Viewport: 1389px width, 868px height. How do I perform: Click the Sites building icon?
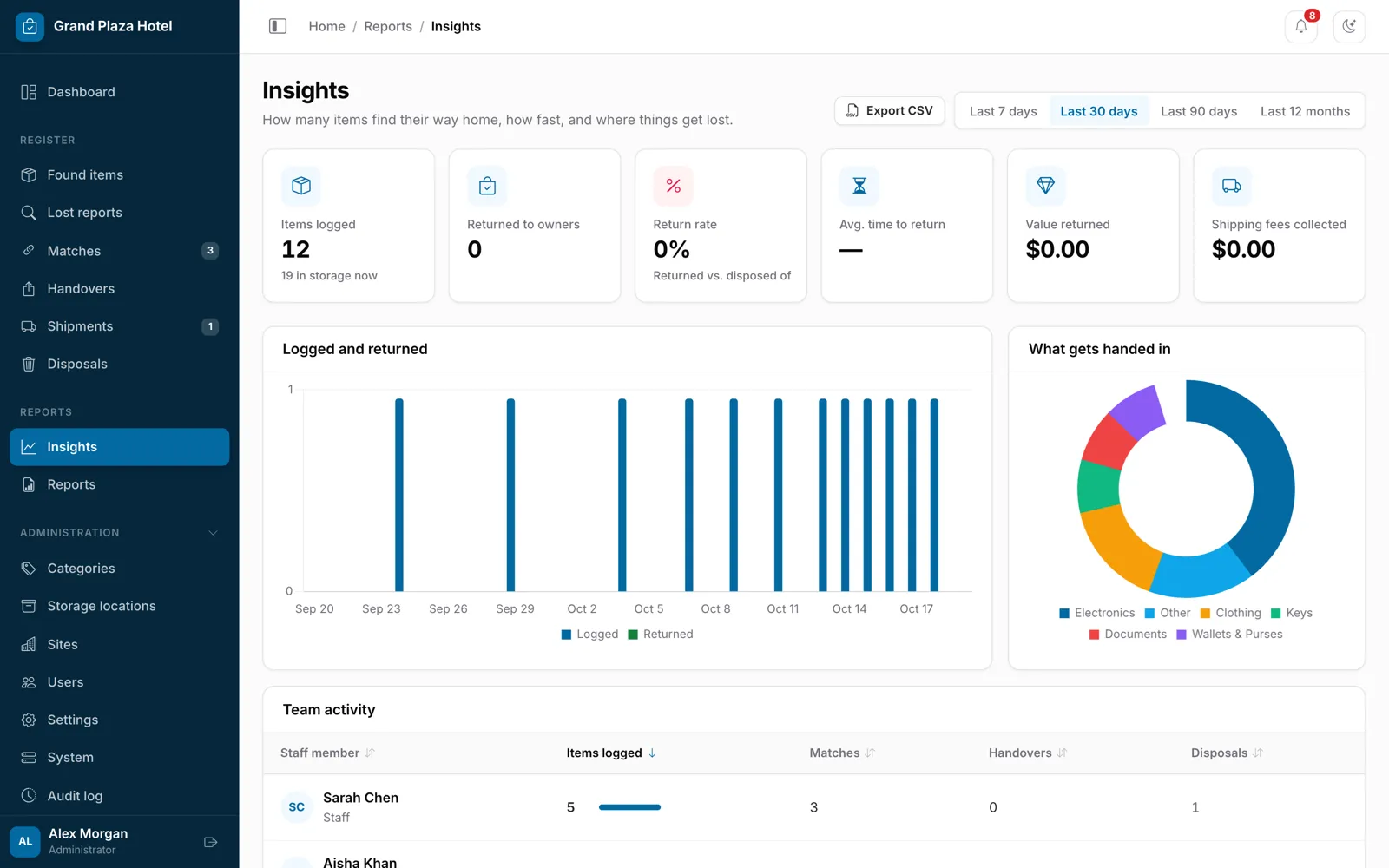tap(29, 644)
